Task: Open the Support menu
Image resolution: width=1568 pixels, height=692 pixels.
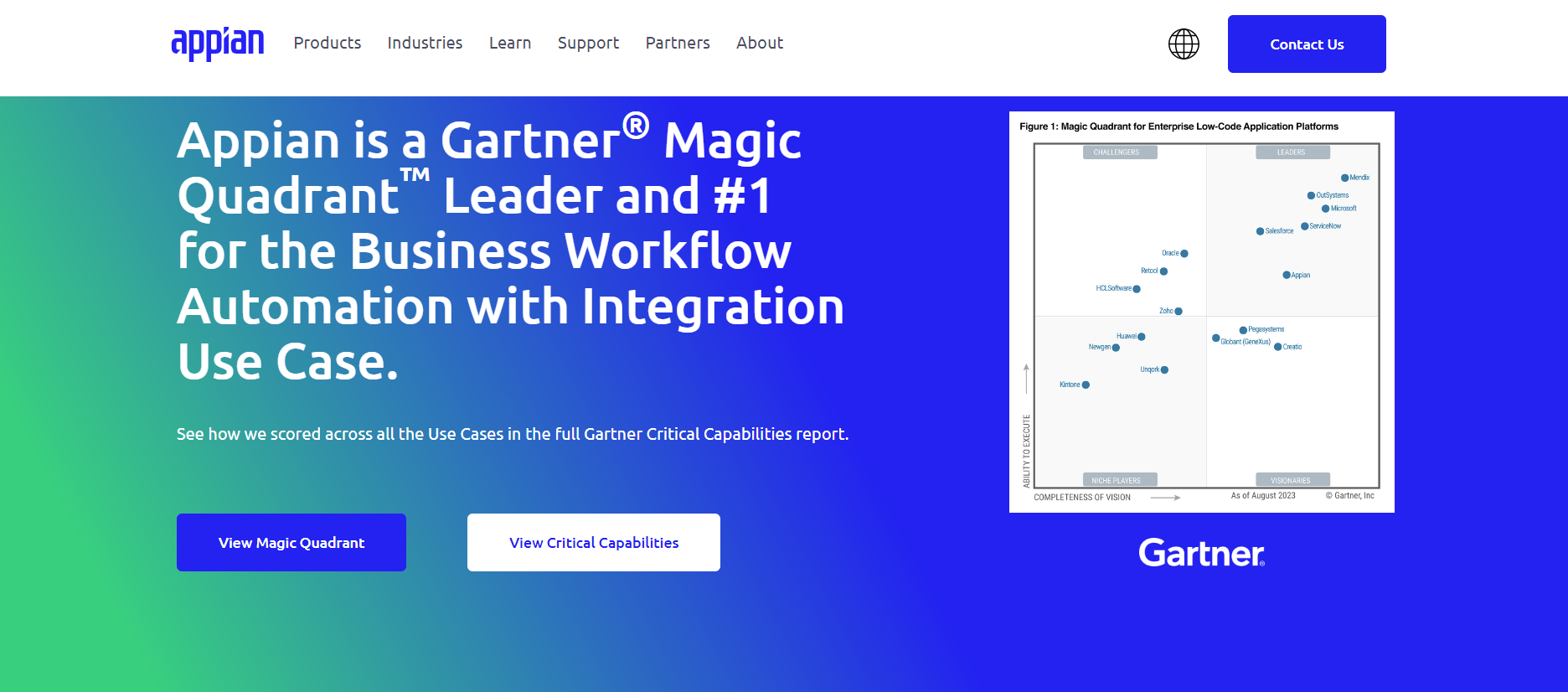Action: (x=588, y=43)
